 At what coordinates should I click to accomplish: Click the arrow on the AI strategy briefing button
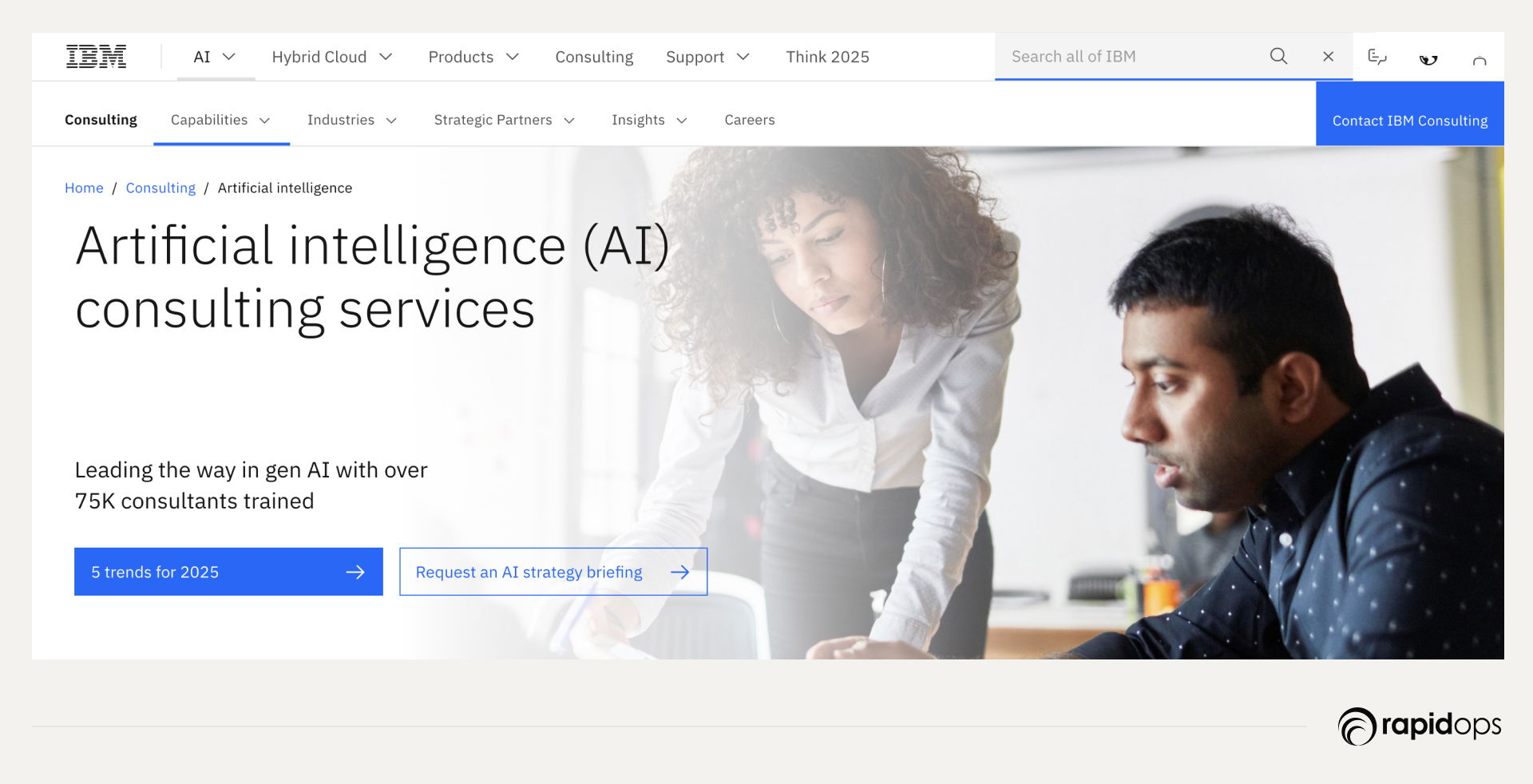tap(679, 572)
